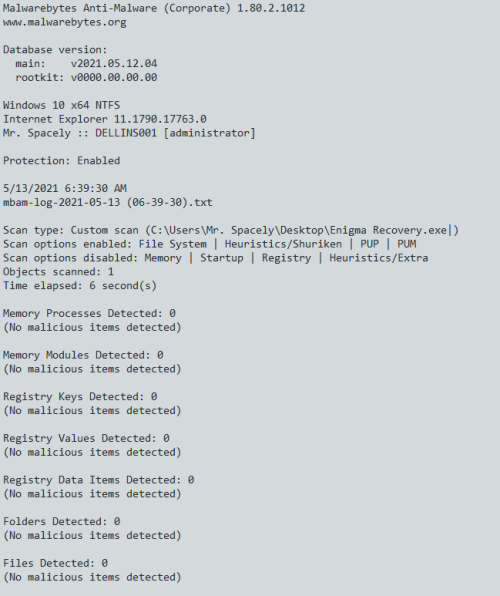Click the Database version heading line

click(55, 50)
